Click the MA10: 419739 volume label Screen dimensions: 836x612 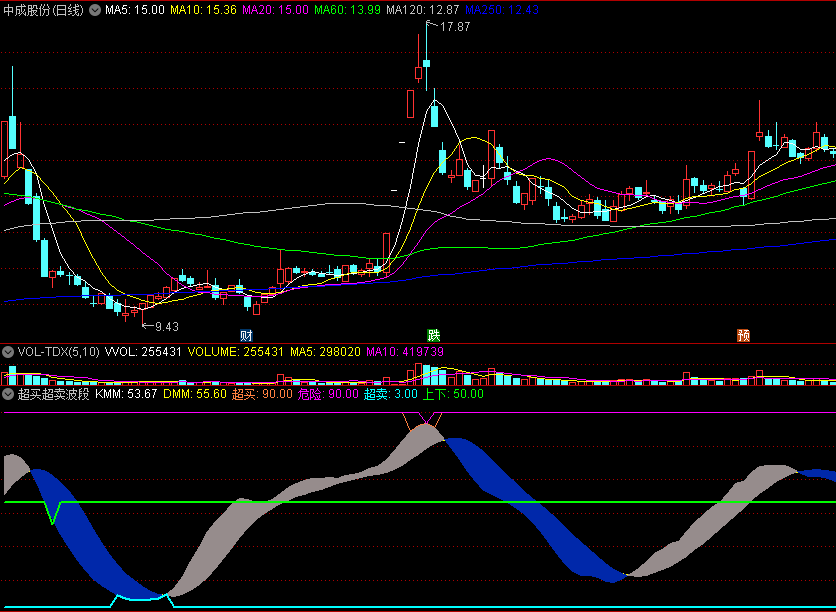click(405, 352)
